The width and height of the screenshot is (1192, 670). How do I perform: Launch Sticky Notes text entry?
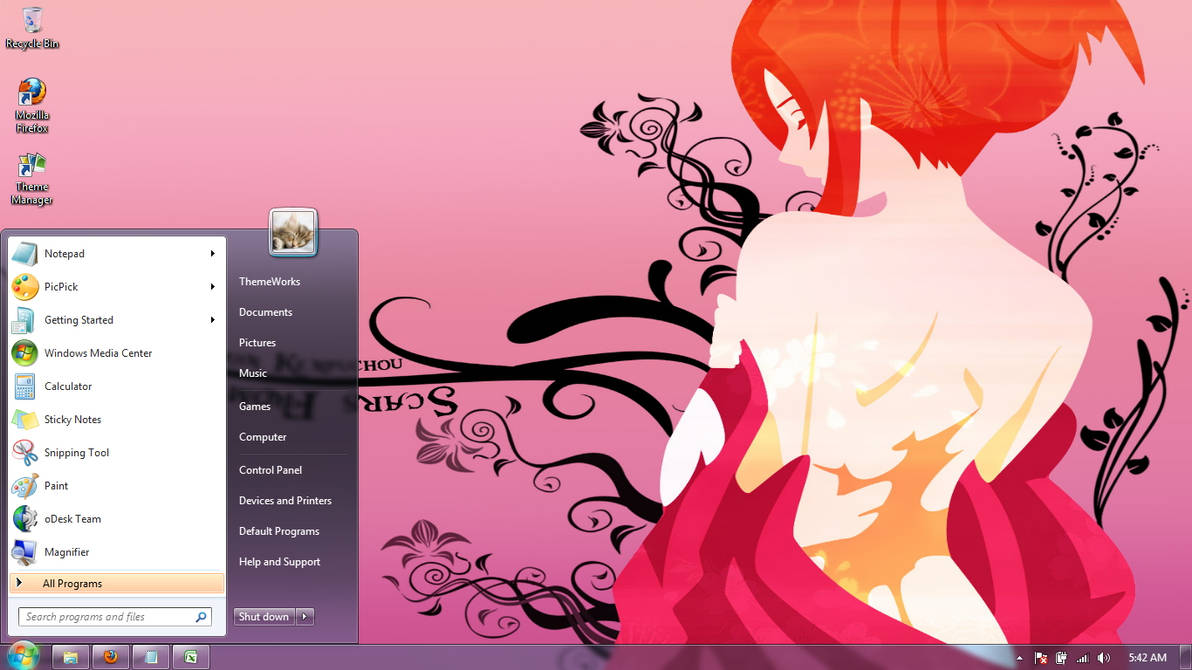coord(72,419)
